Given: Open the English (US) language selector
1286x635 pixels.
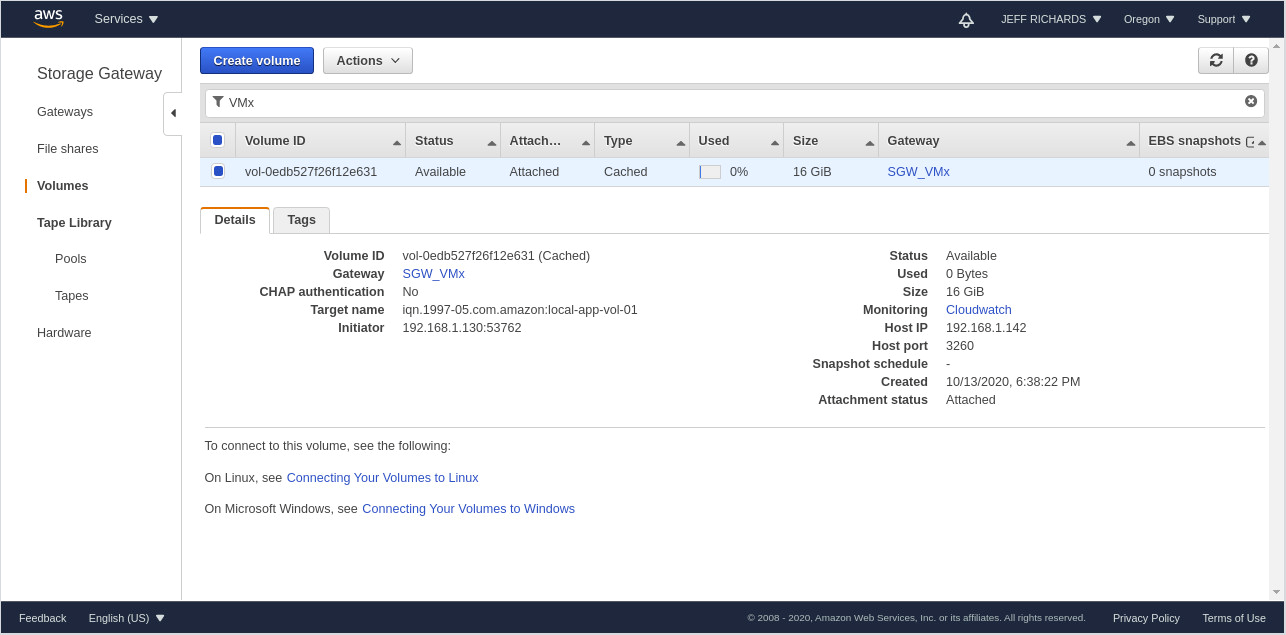Looking at the screenshot, I should [126, 618].
